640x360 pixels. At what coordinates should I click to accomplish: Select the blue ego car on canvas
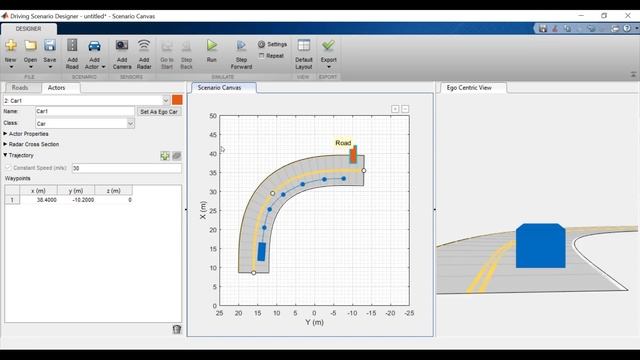[262, 251]
